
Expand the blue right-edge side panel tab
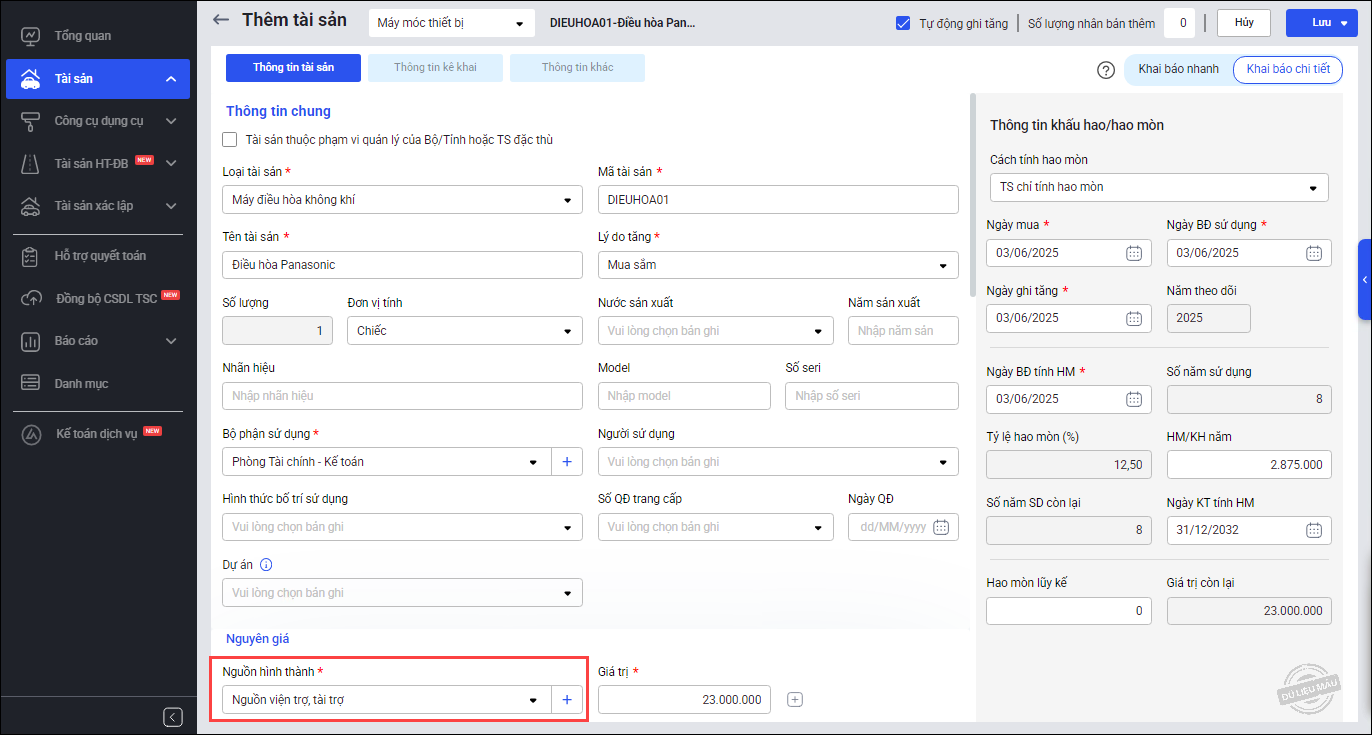(1365, 279)
